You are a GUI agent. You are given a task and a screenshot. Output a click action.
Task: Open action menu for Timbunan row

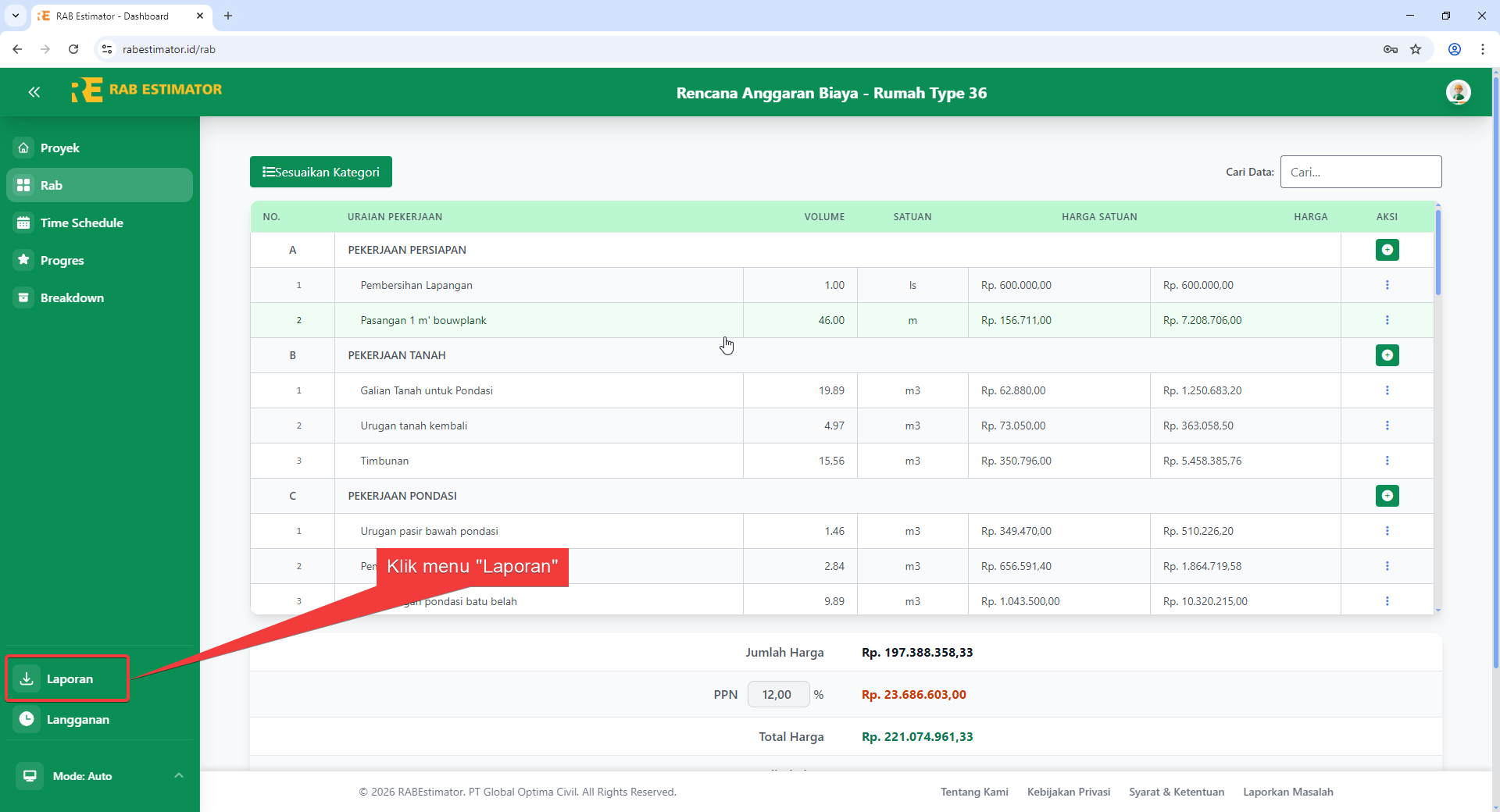click(x=1387, y=461)
